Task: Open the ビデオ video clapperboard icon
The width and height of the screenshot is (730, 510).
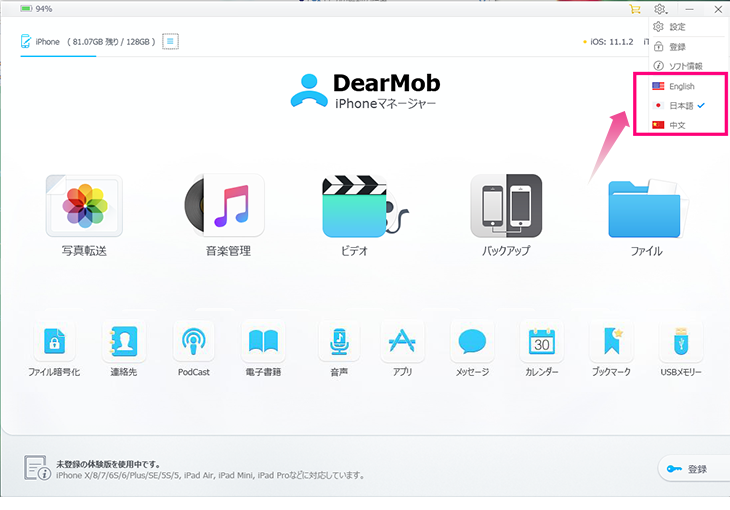Action: (x=365, y=206)
